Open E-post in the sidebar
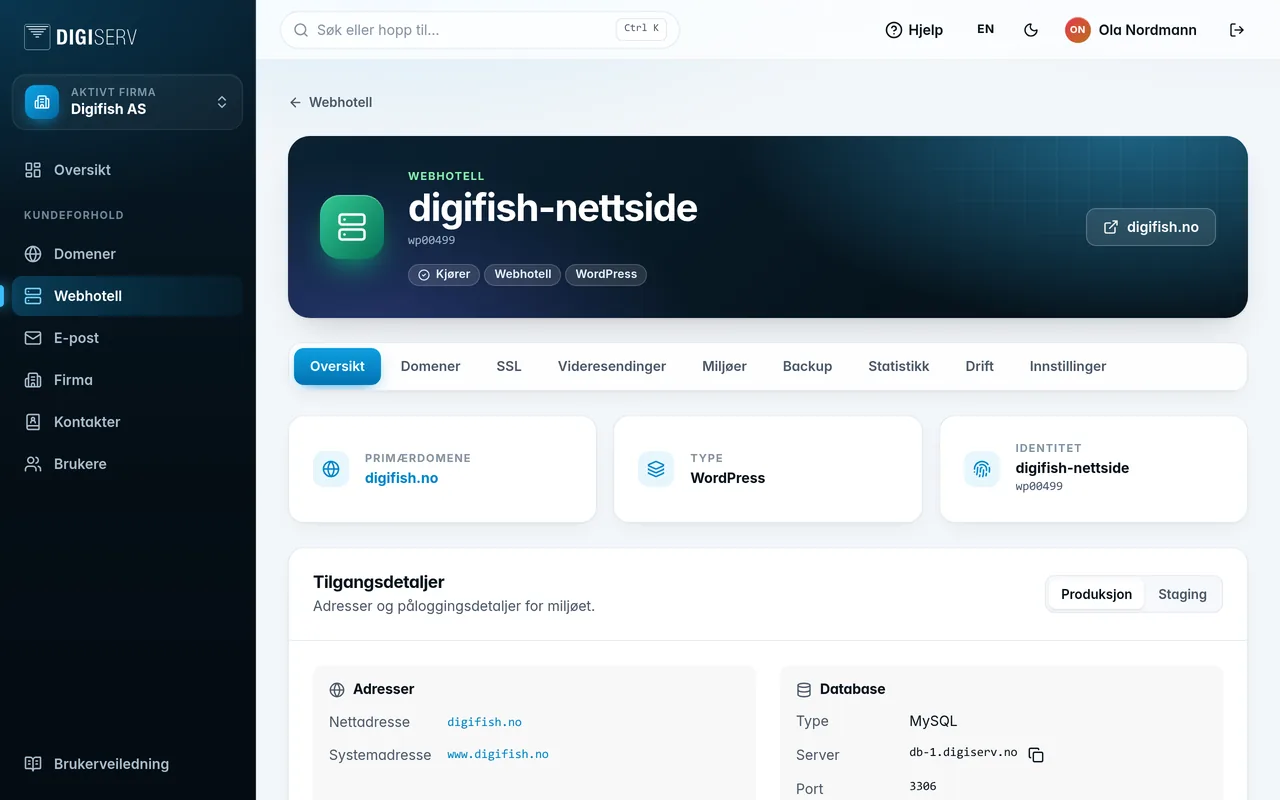Image resolution: width=1280 pixels, height=800 pixels. pyautogui.click(x=127, y=338)
